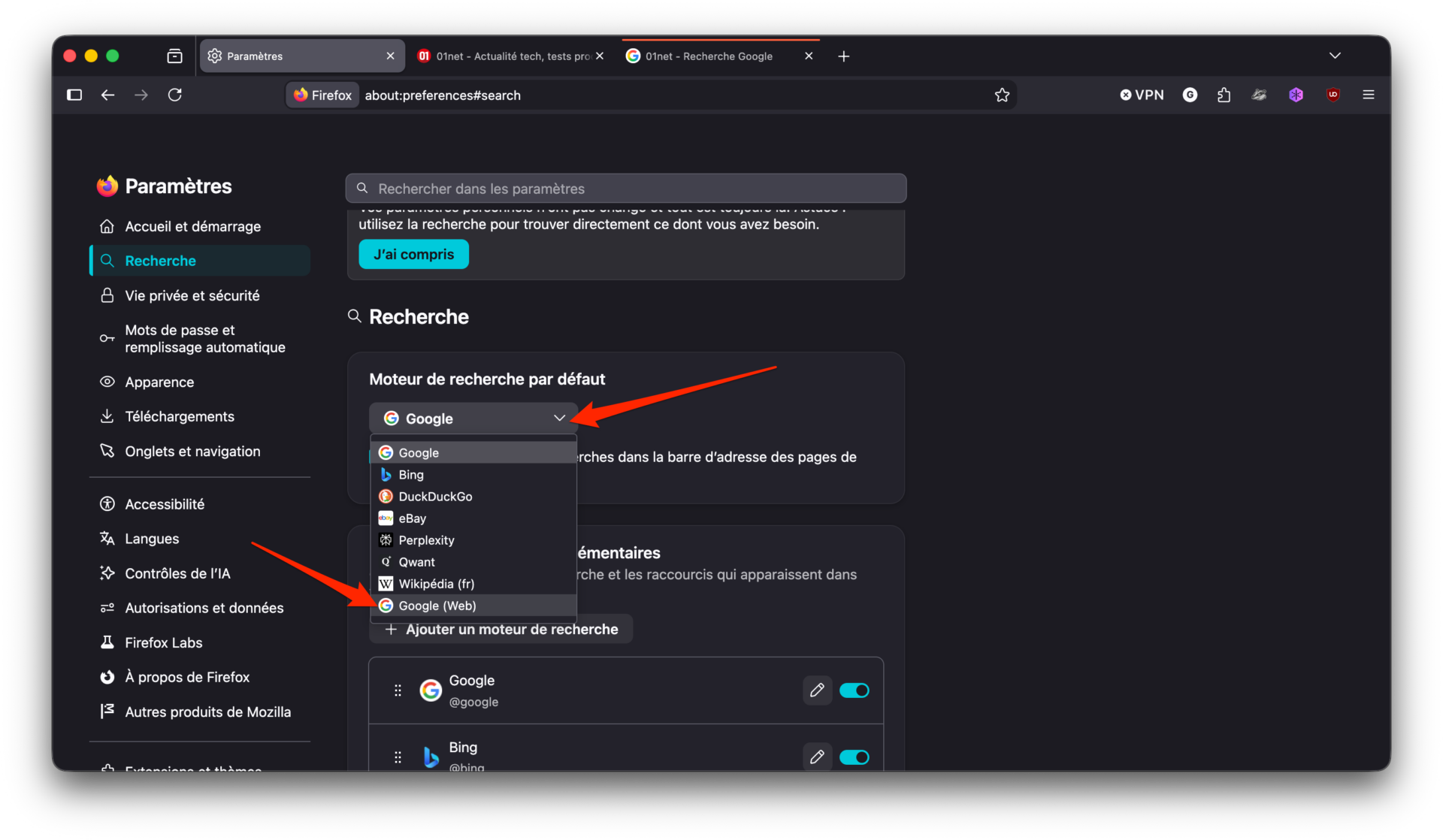Choose eBay in the engine list

(x=473, y=518)
